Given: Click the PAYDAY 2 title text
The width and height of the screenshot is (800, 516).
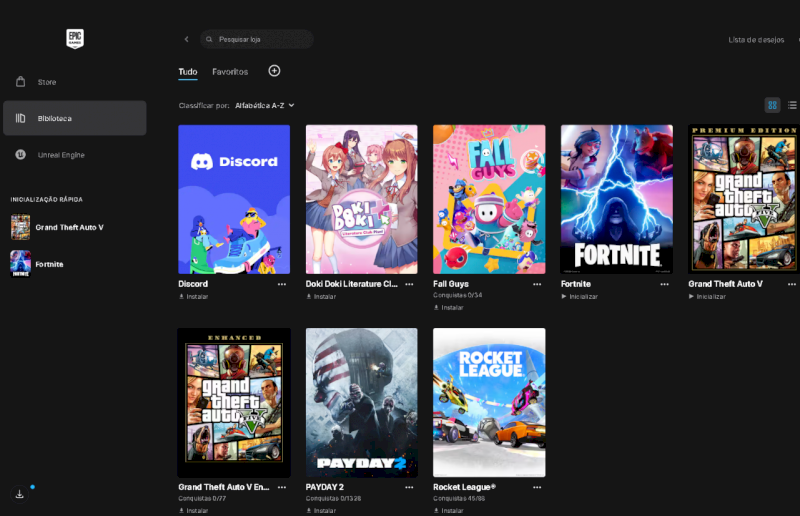Looking at the screenshot, I should 324,487.
